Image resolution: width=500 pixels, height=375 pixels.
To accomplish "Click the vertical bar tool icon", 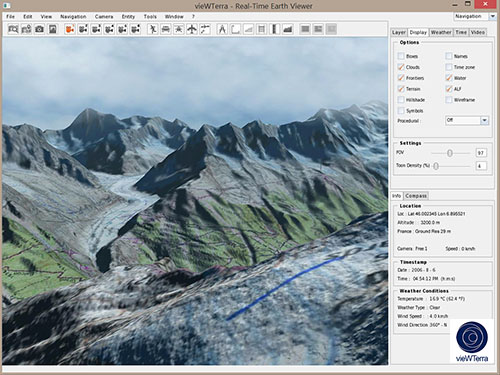I will tap(275, 29).
